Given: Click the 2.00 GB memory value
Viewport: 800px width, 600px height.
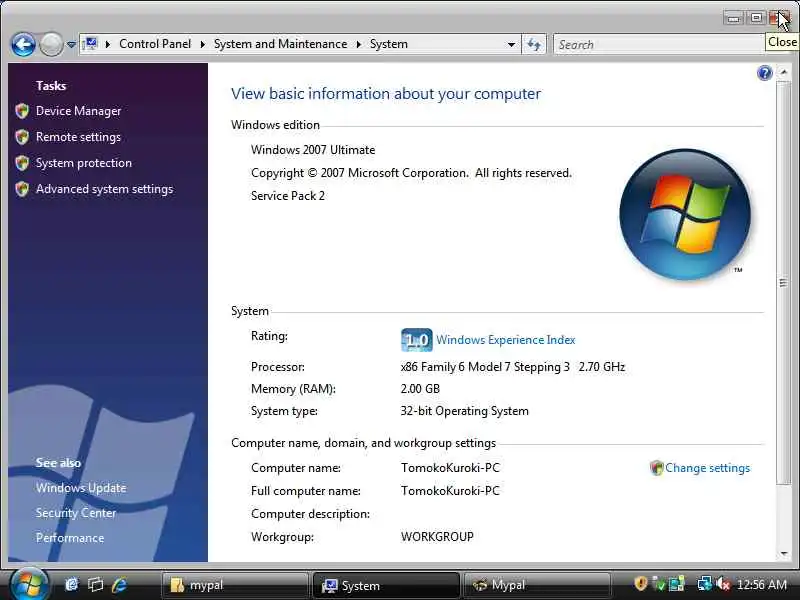Looking at the screenshot, I should click(x=420, y=389).
